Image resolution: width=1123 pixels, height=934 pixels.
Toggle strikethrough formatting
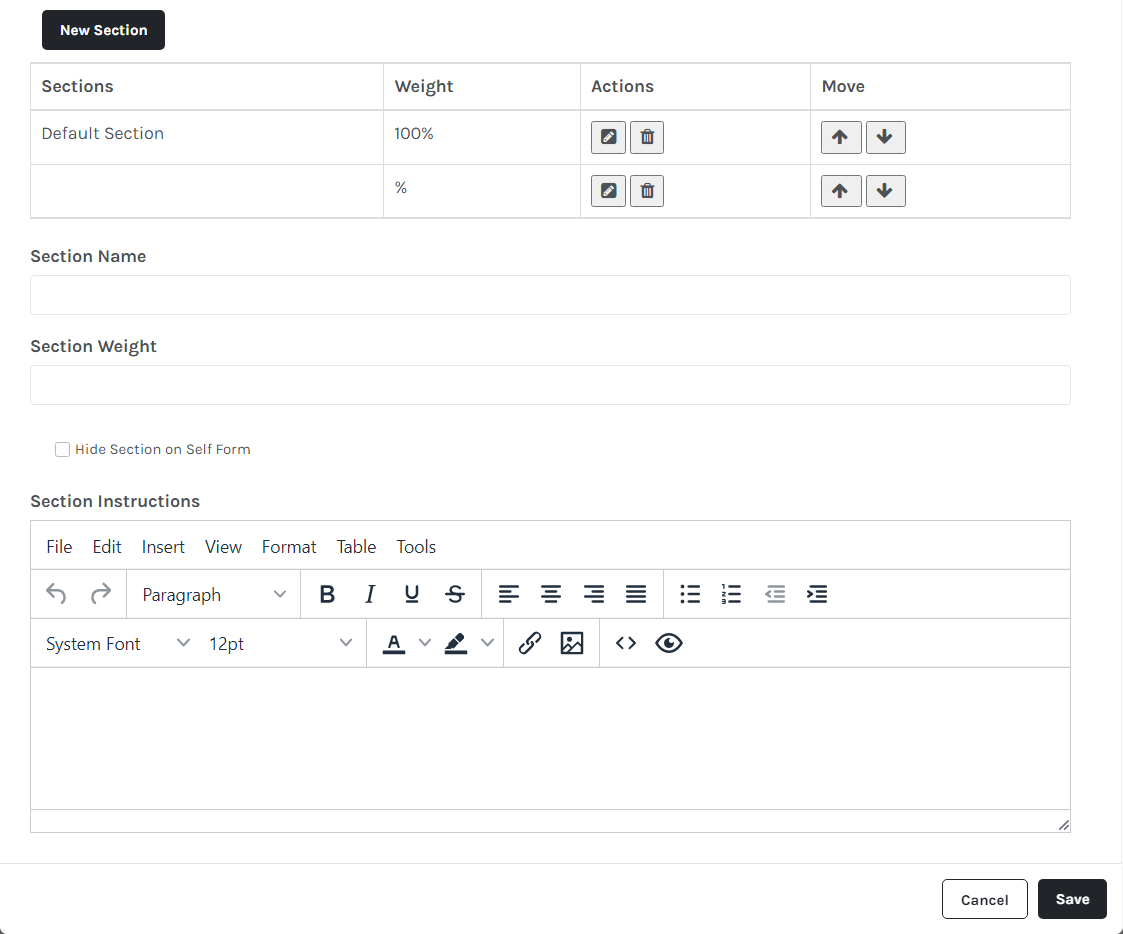pyautogui.click(x=455, y=594)
